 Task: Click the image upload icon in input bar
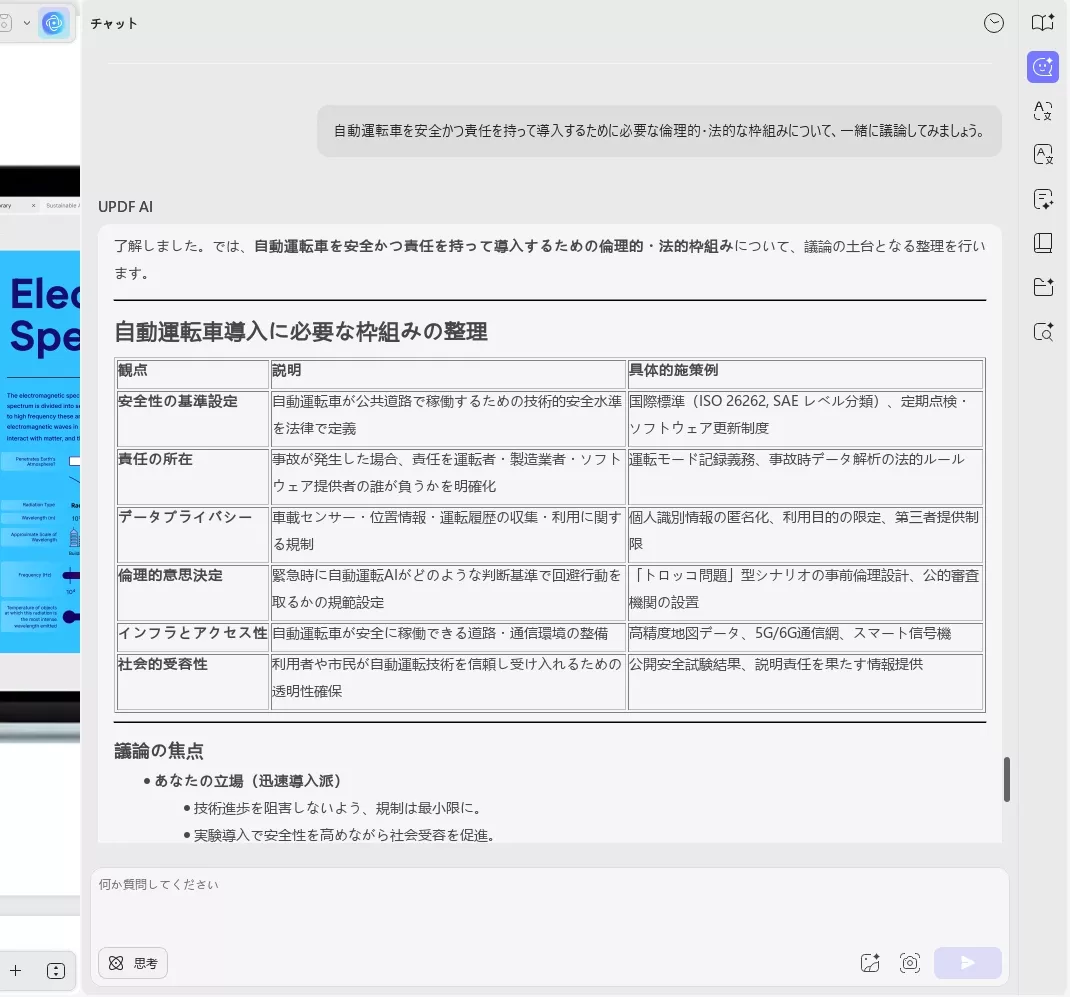pyautogui.click(x=870, y=963)
